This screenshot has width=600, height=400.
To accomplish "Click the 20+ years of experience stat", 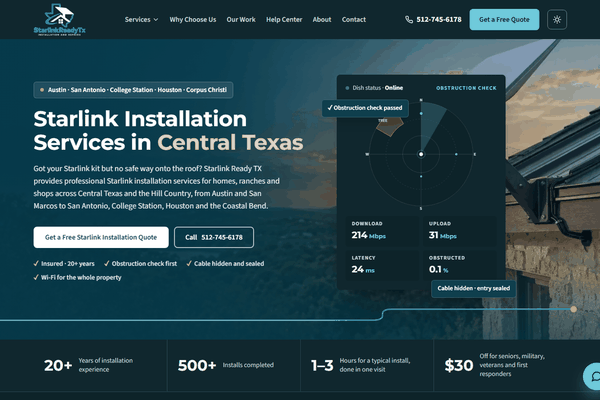I will coord(88,365).
